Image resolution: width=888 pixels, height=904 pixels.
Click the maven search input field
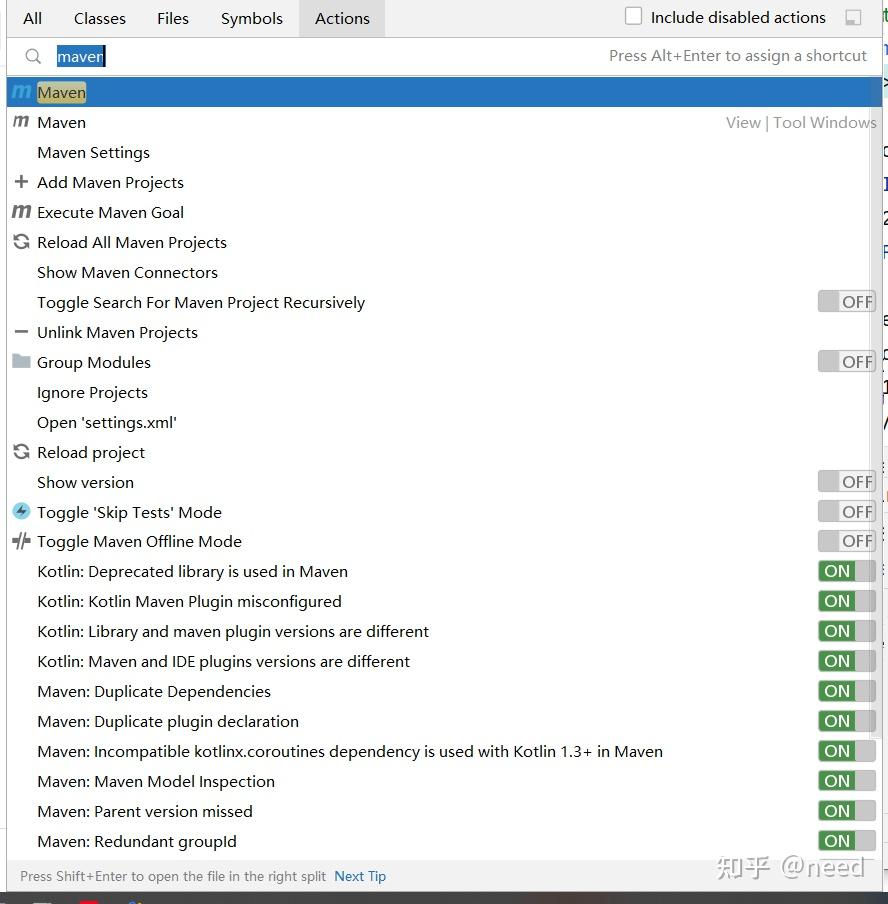(444, 56)
